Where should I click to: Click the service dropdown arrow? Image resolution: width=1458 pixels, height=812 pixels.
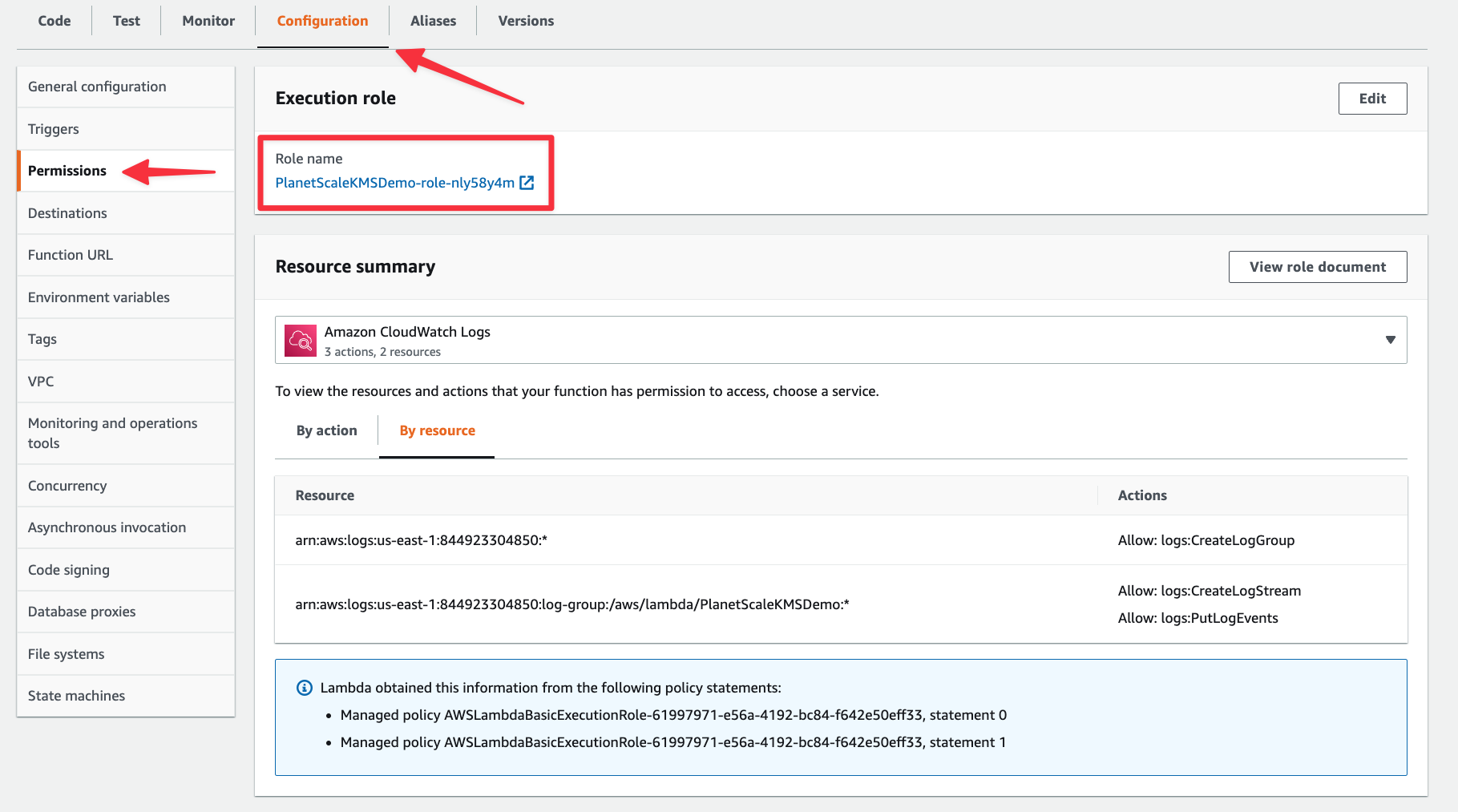pyautogui.click(x=1391, y=340)
